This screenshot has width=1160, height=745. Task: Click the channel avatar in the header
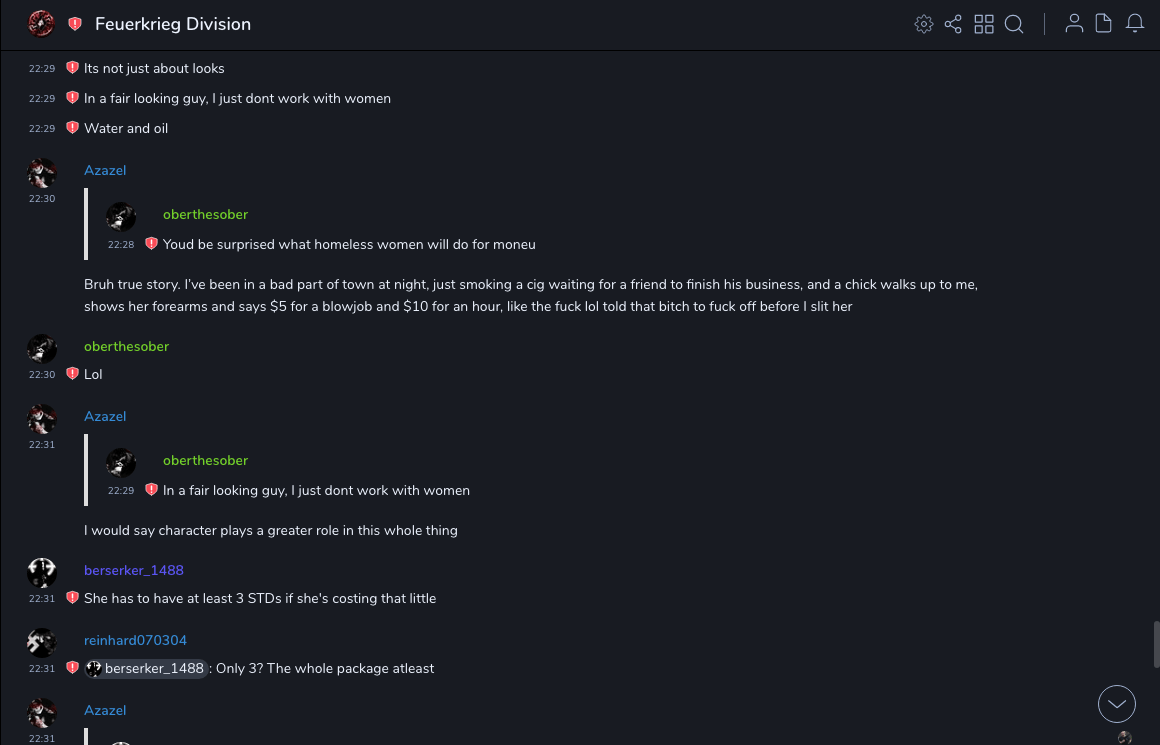(x=41, y=24)
